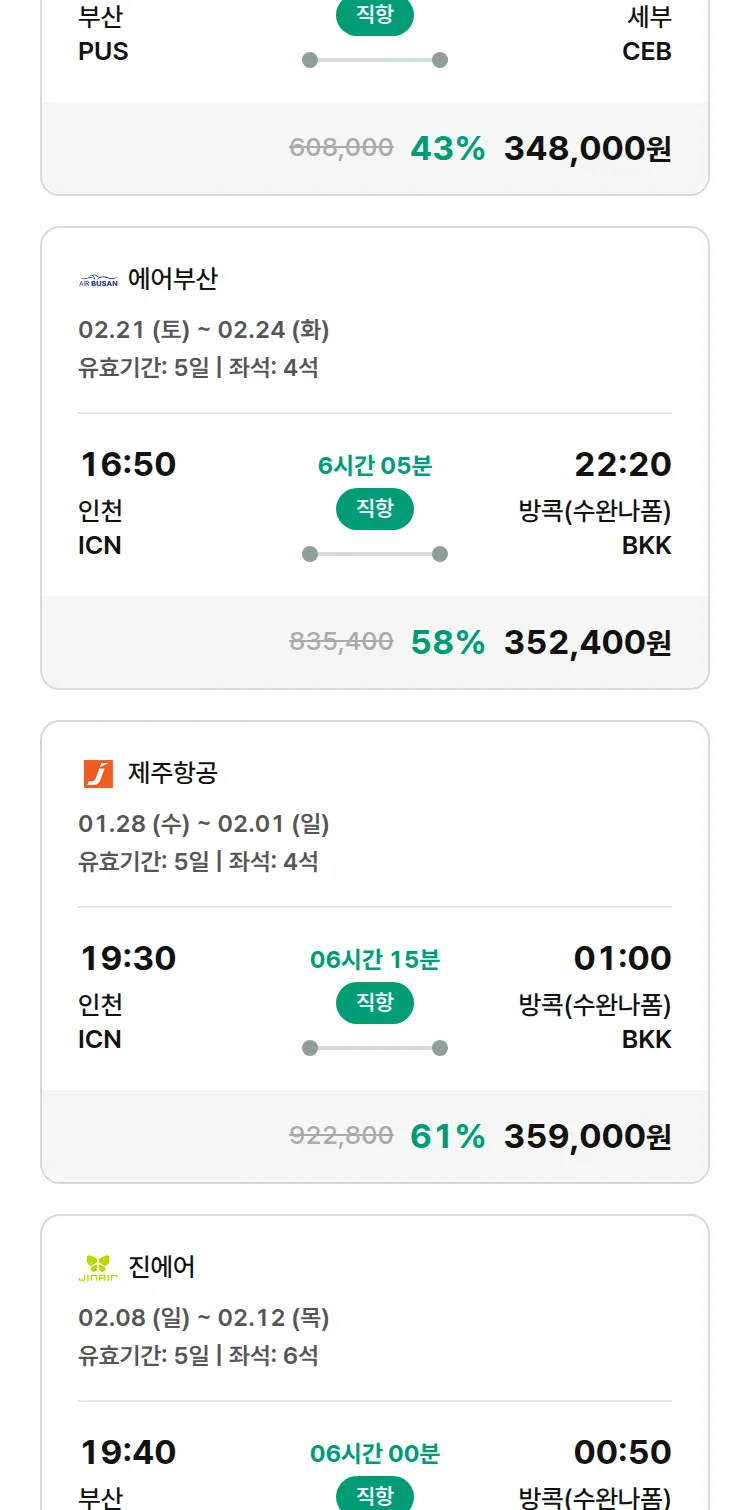
Task: Click the 02.08 (일) ~ 02.12 (목) date range
Action: coord(204,1317)
